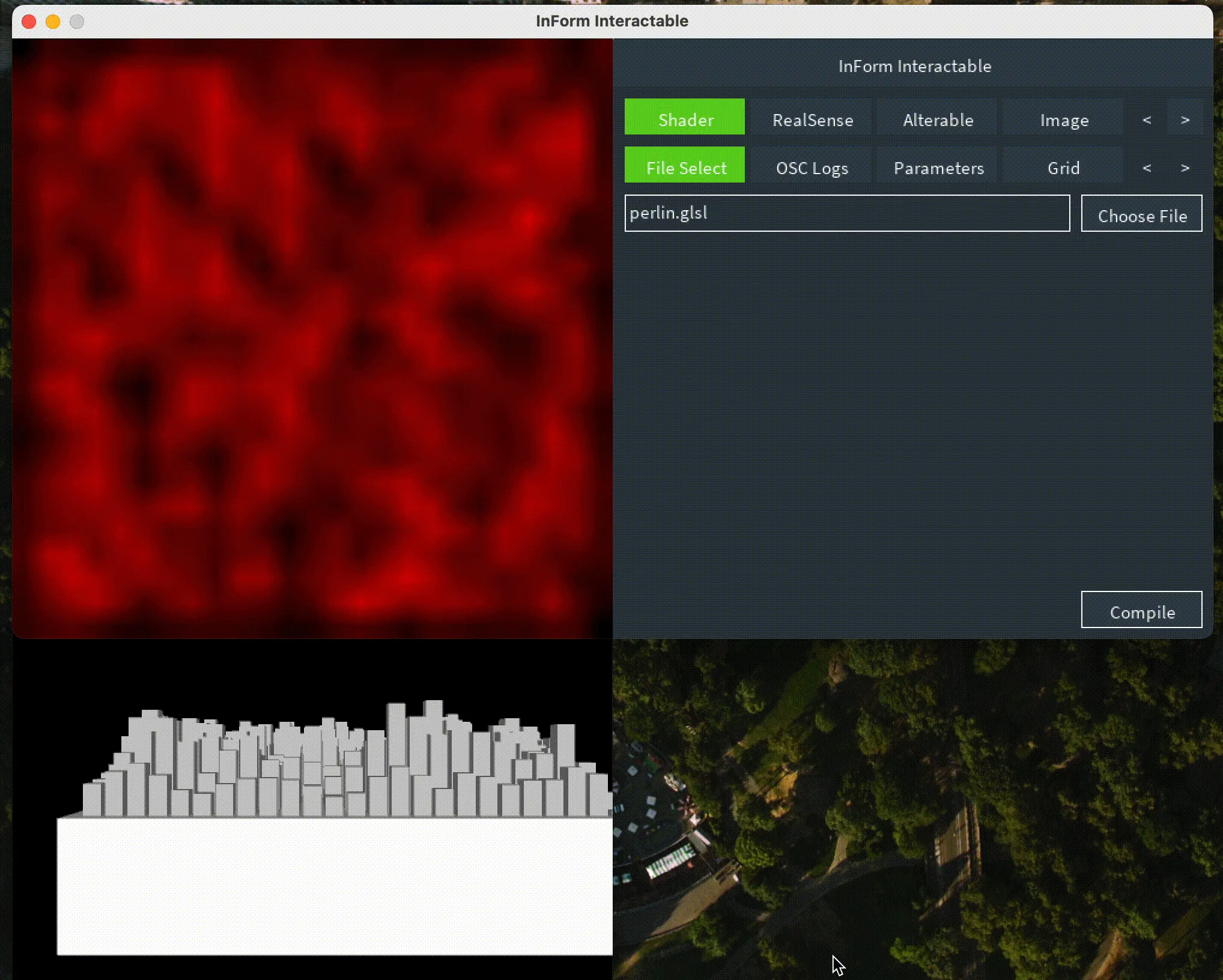The image size is (1223, 980).
Task: Minimize the InForm Interactable window
Action: 53,21
